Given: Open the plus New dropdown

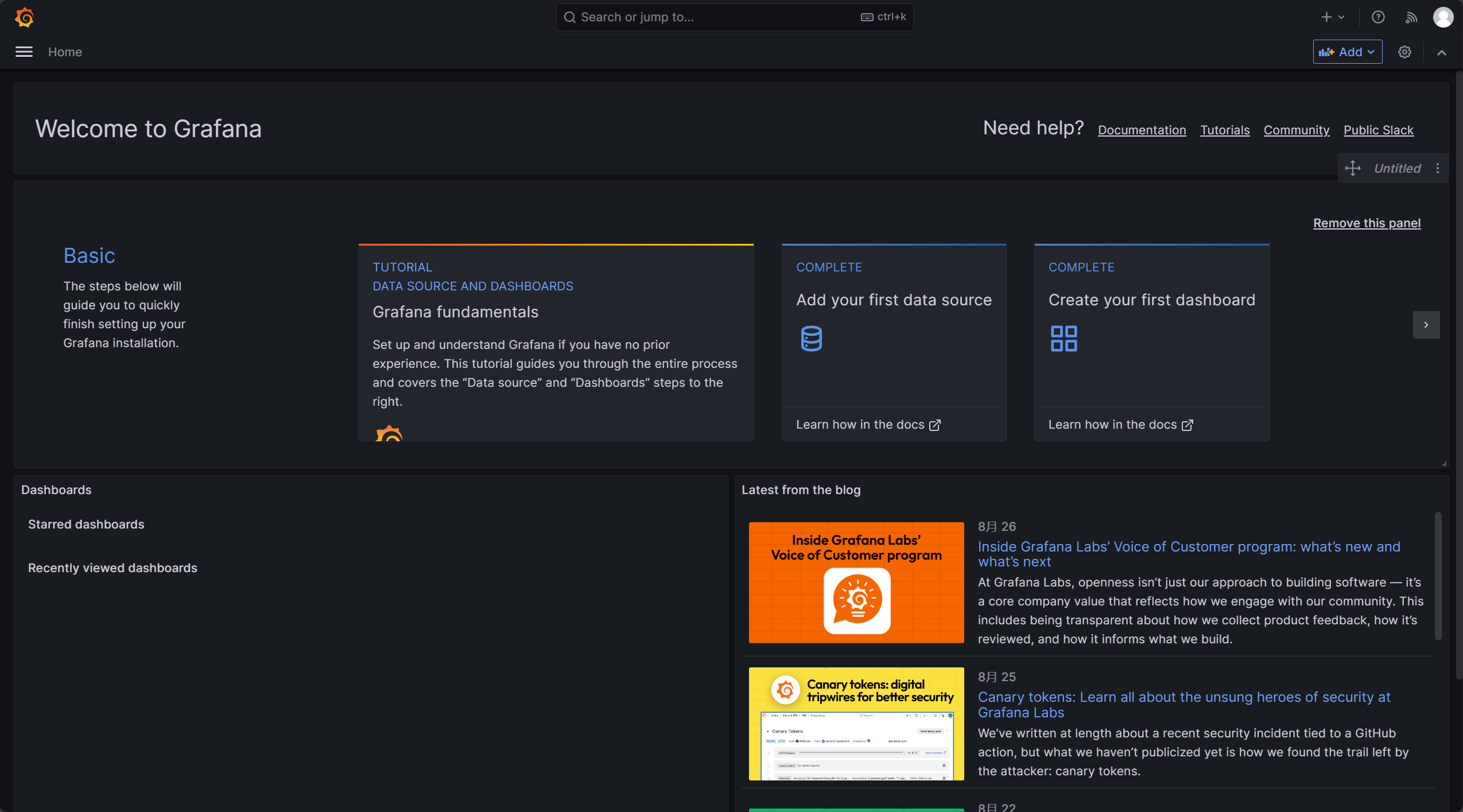Looking at the screenshot, I should [x=1333, y=17].
